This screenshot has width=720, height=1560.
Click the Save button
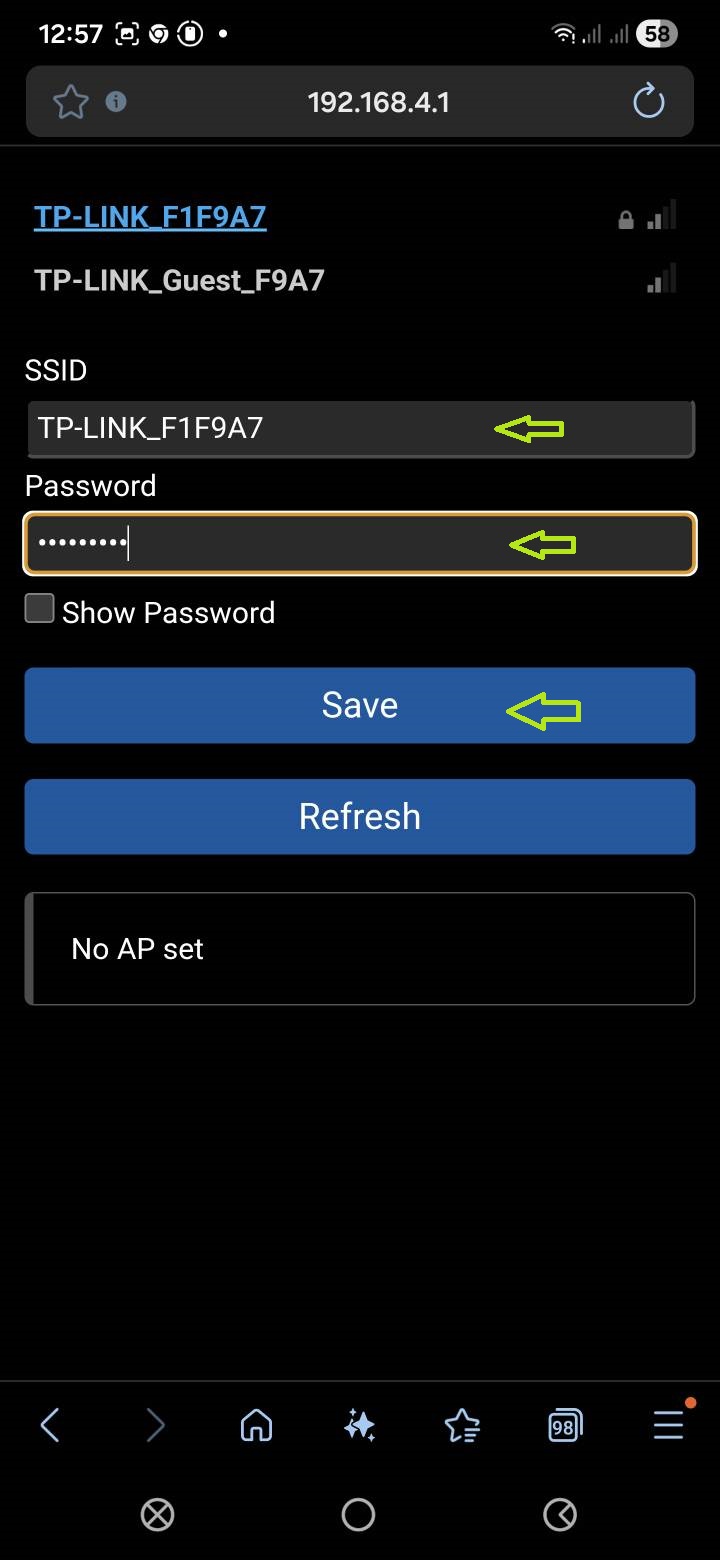coord(360,705)
